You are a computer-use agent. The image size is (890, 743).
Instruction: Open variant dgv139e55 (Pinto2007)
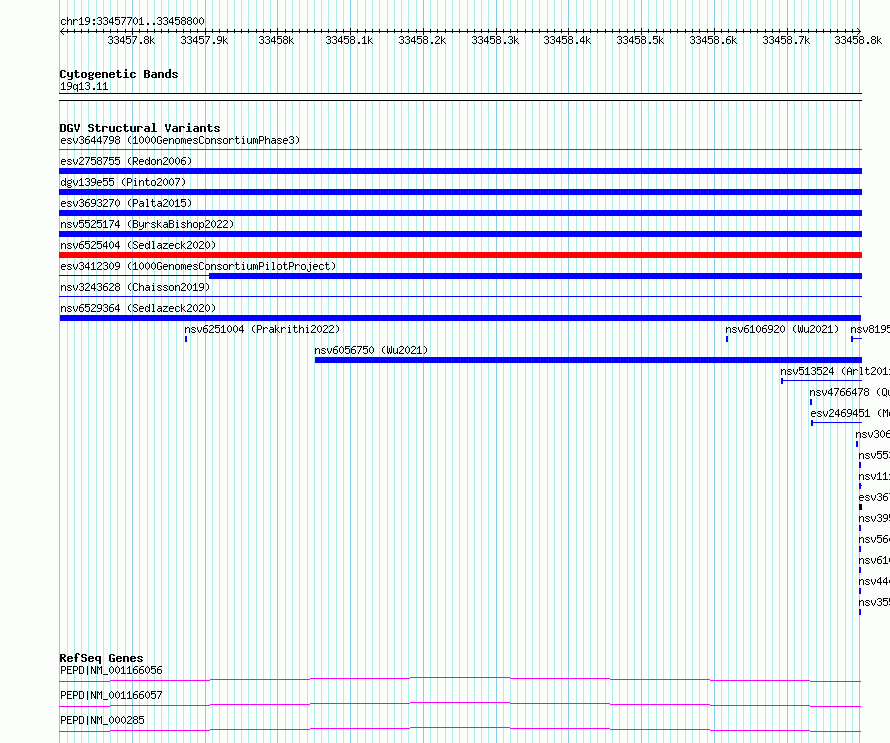point(123,182)
